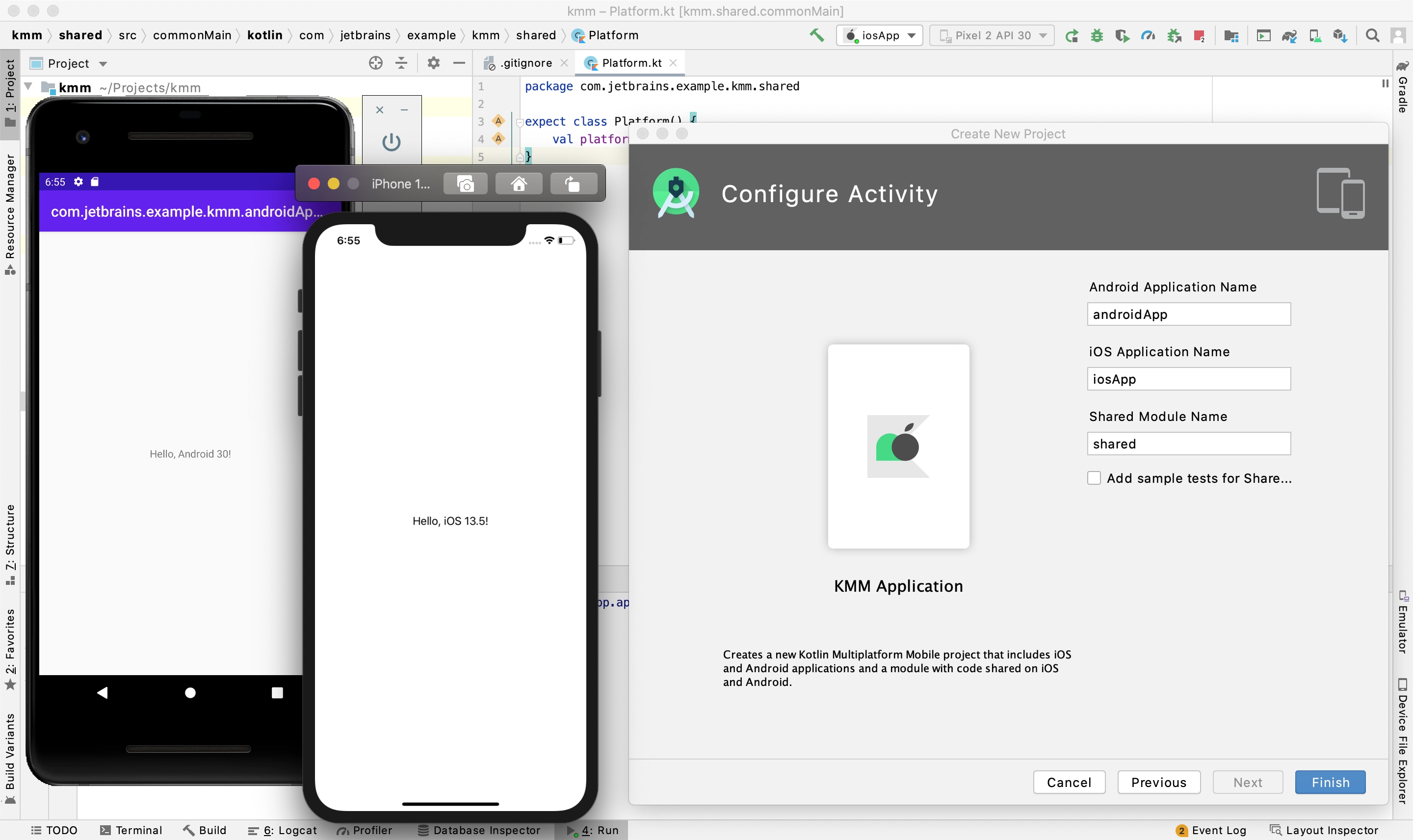Click the KMM Application thumbnail image
Screen dimensions: 1413x840
pos(898,446)
